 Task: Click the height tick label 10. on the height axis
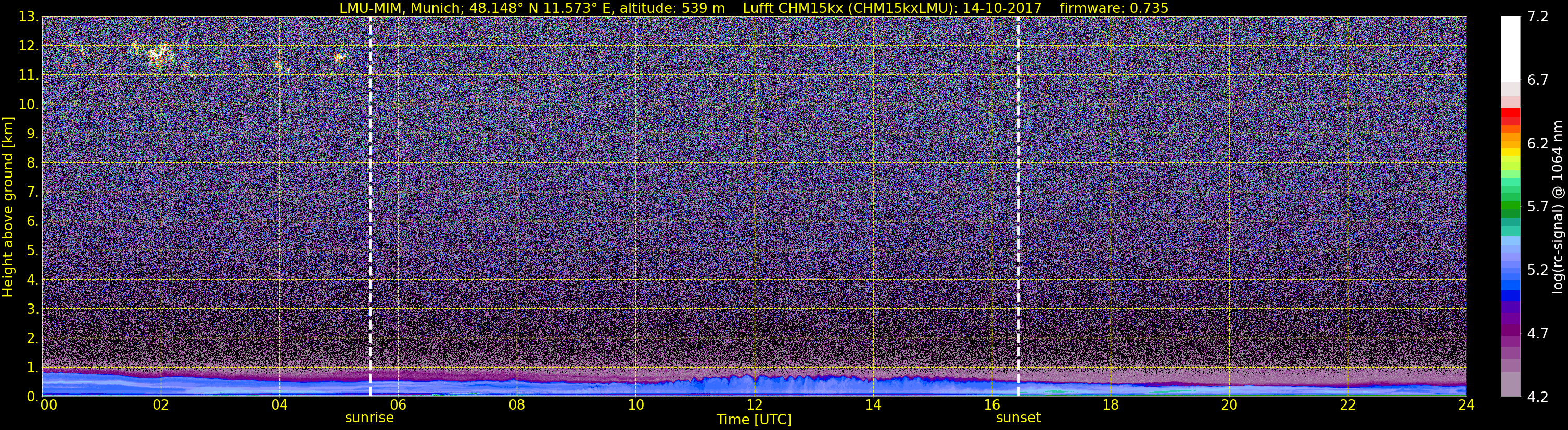29,105
